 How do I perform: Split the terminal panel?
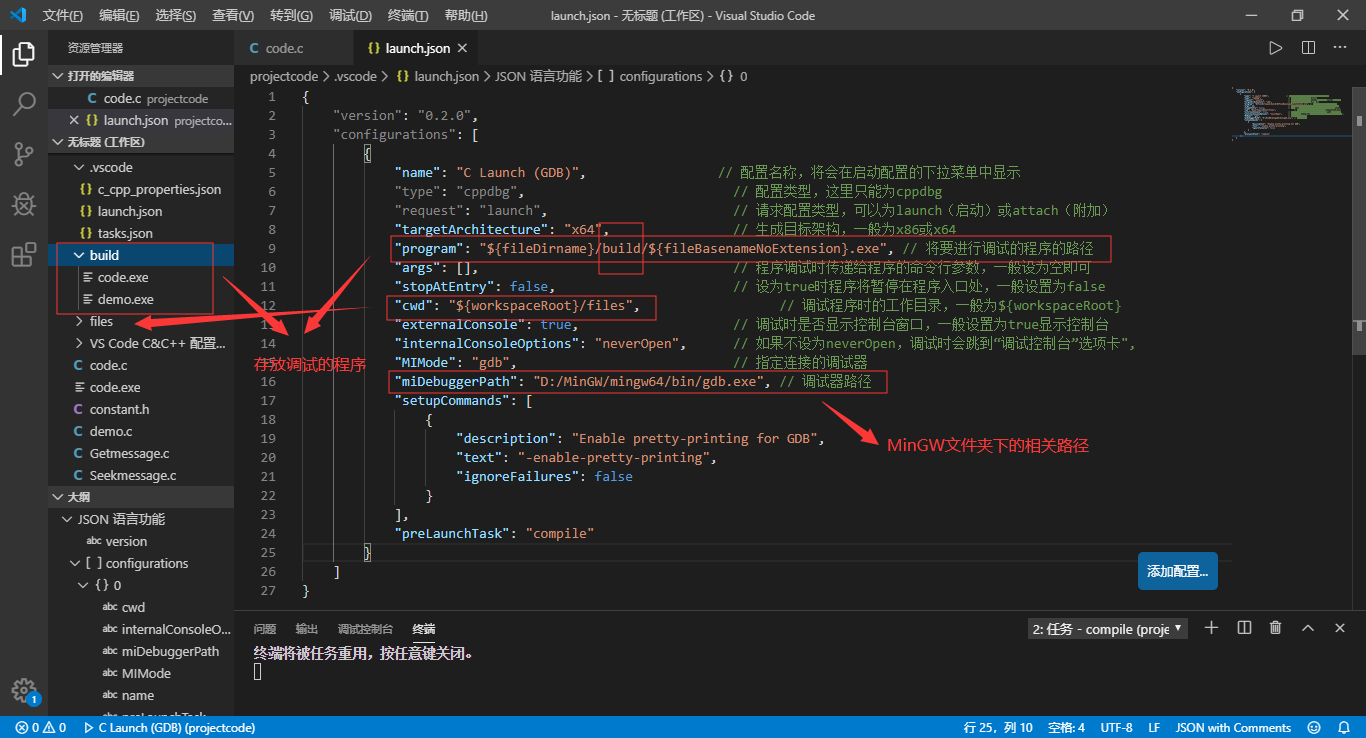click(x=1244, y=628)
